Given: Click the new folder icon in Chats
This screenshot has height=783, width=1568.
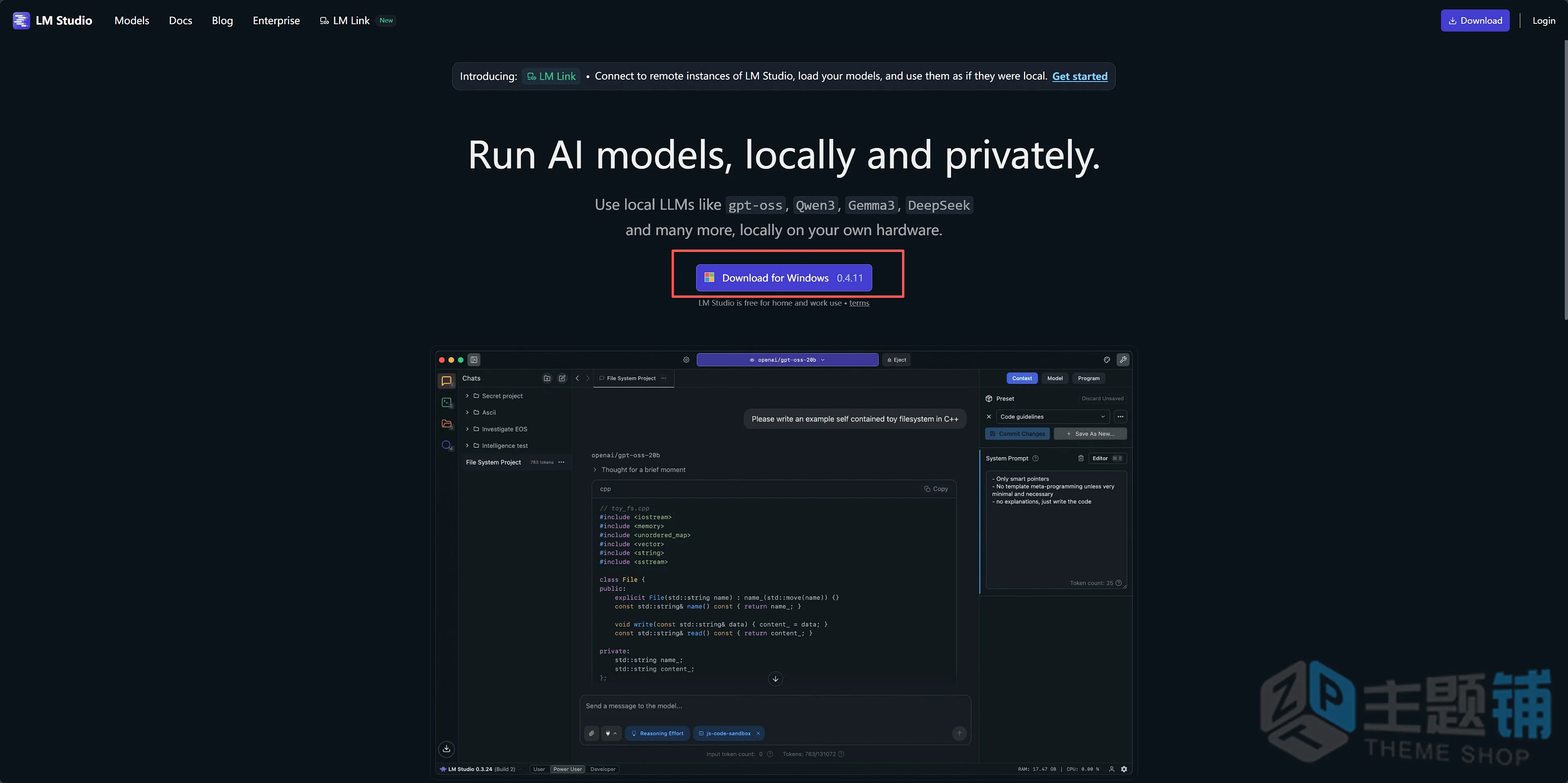Looking at the screenshot, I should pos(547,378).
